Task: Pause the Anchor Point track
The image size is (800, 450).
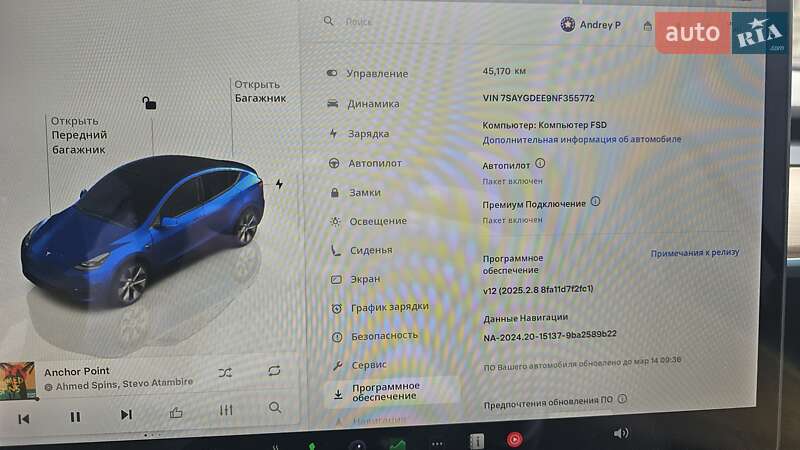Action: [75, 416]
